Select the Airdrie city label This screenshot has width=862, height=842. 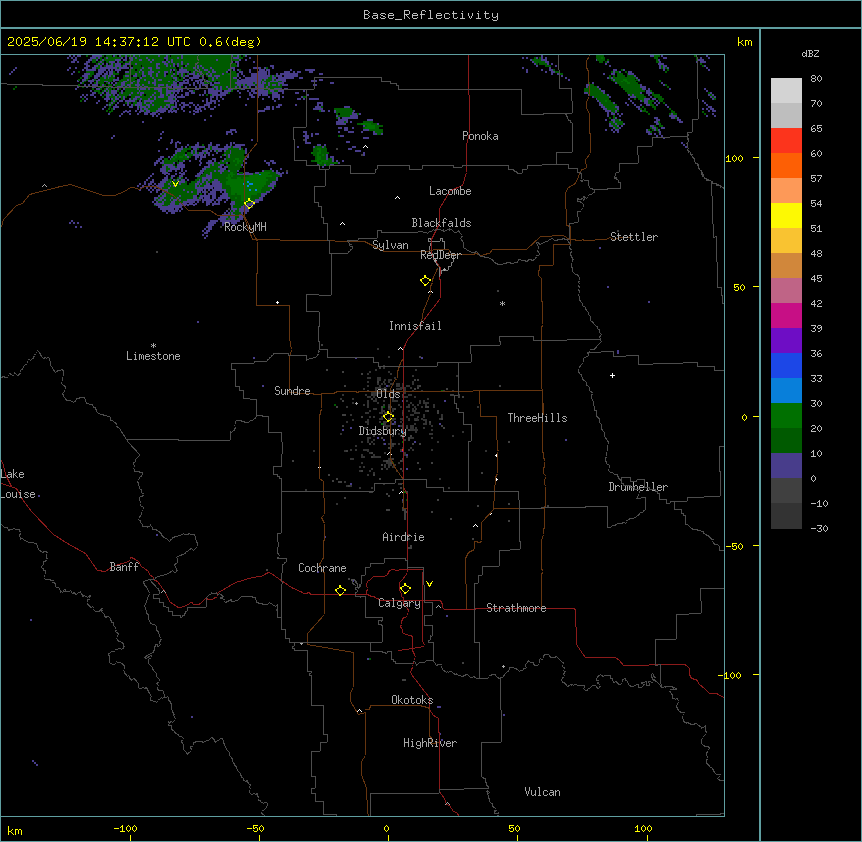403,537
